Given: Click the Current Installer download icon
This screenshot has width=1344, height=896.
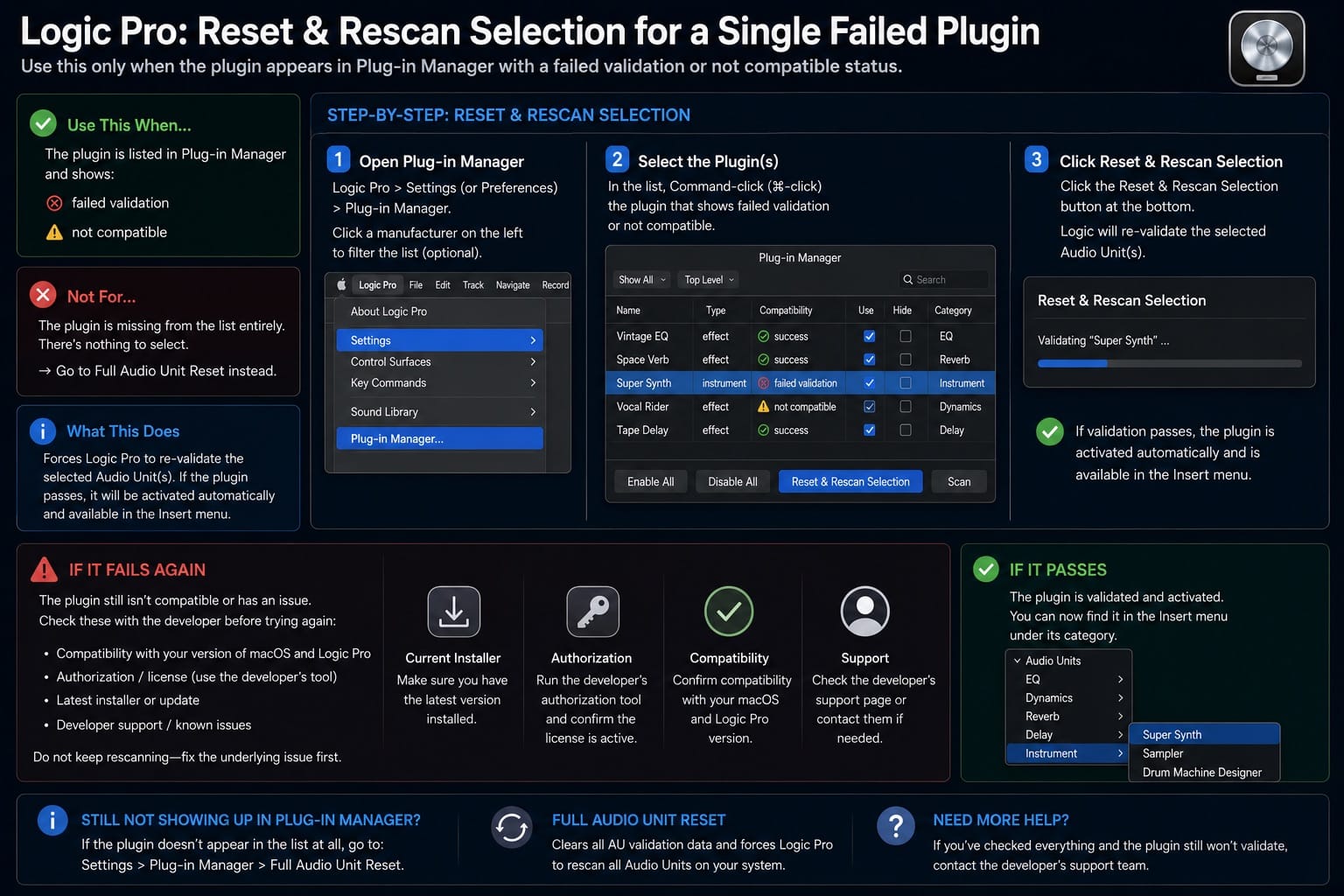Looking at the screenshot, I should tap(453, 611).
